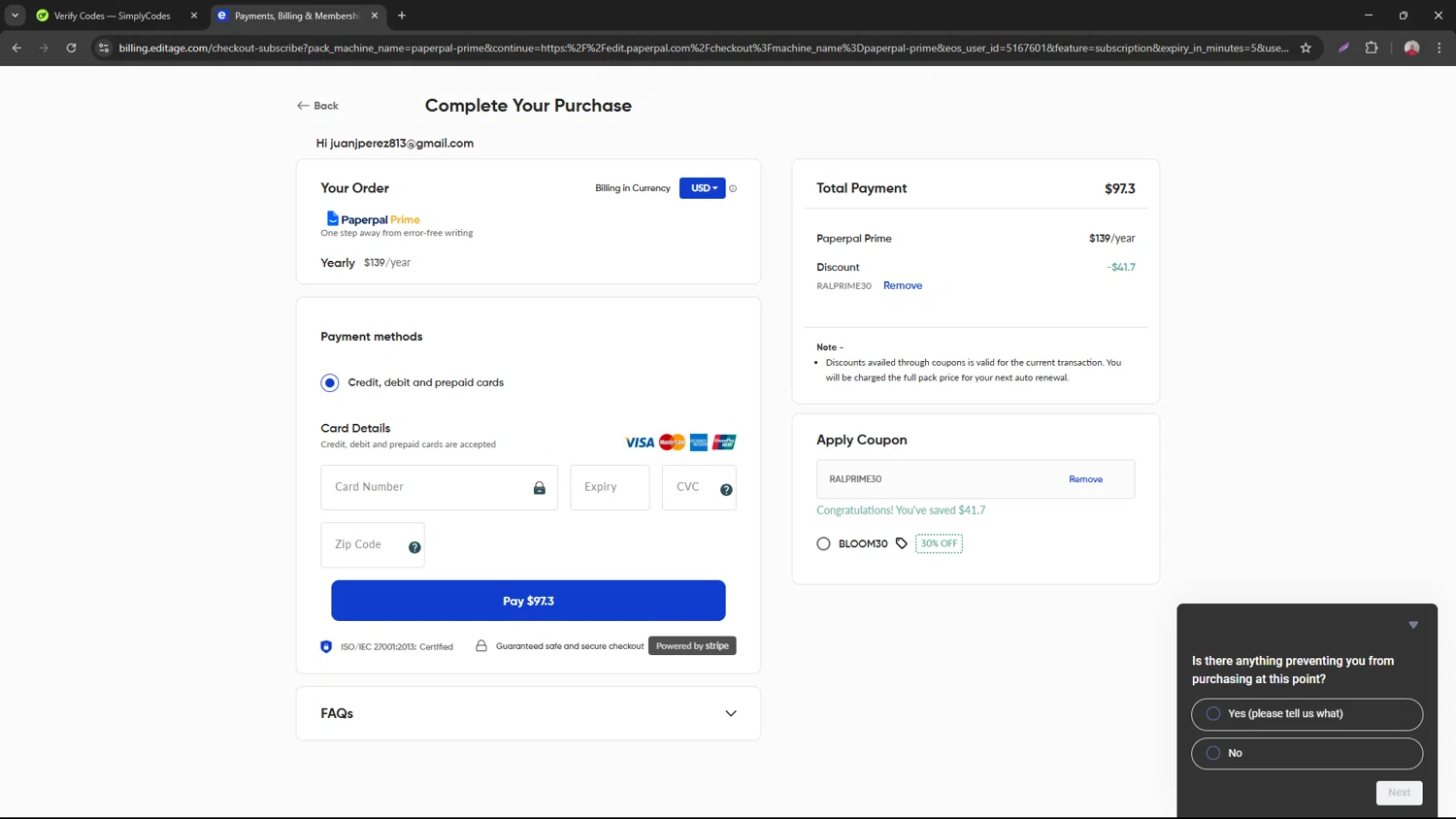The width and height of the screenshot is (1456, 819).
Task: Click the American Express logo
Action: (699, 442)
